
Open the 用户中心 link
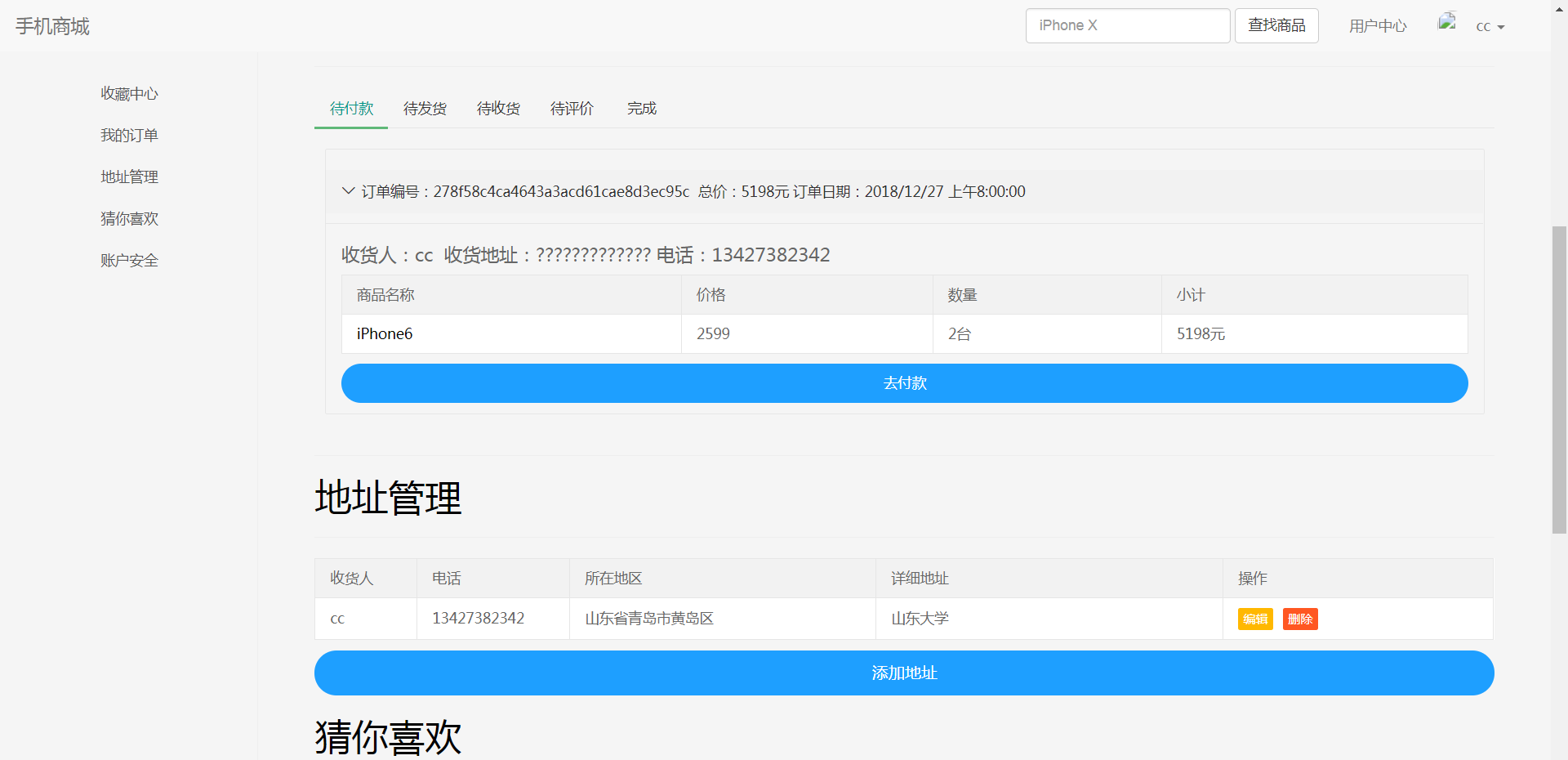[1378, 25]
